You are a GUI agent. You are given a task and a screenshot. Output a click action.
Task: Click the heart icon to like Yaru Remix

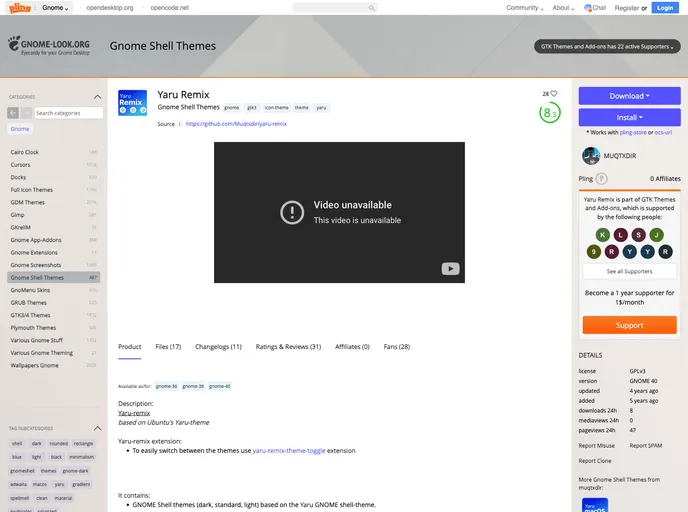pyautogui.click(x=554, y=93)
